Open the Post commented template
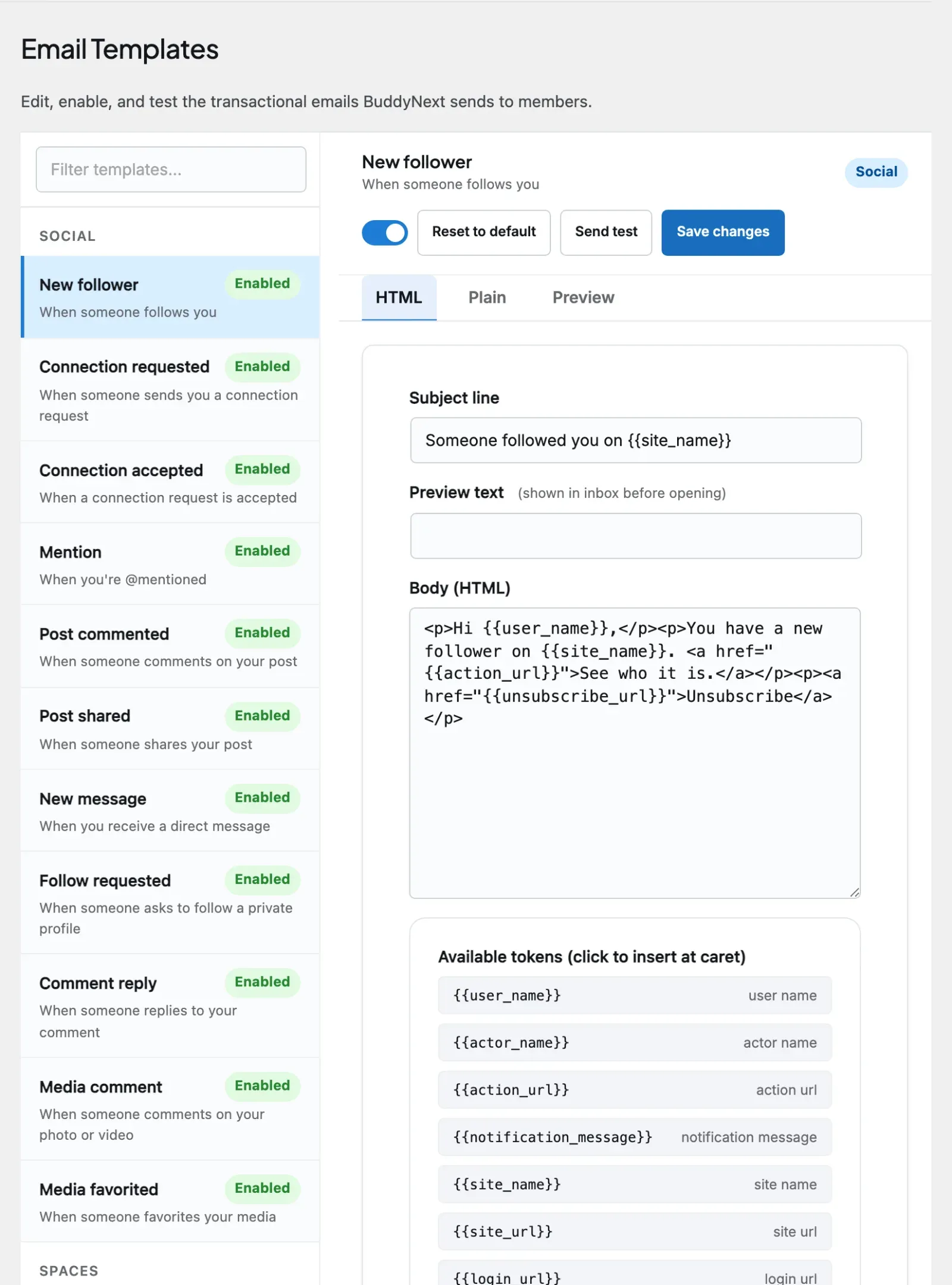Image resolution: width=952 pixels, height=1285 pixels. [x=171, y=647]
